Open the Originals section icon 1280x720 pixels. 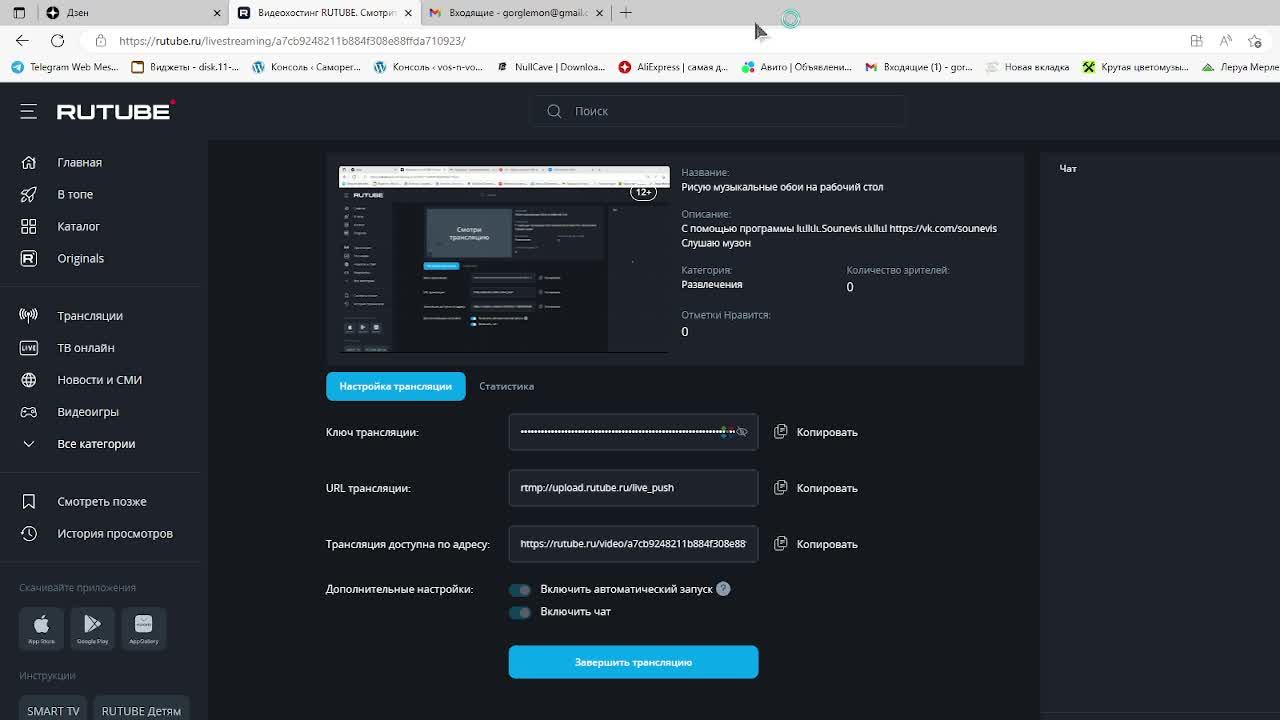[x=29, y=258]
